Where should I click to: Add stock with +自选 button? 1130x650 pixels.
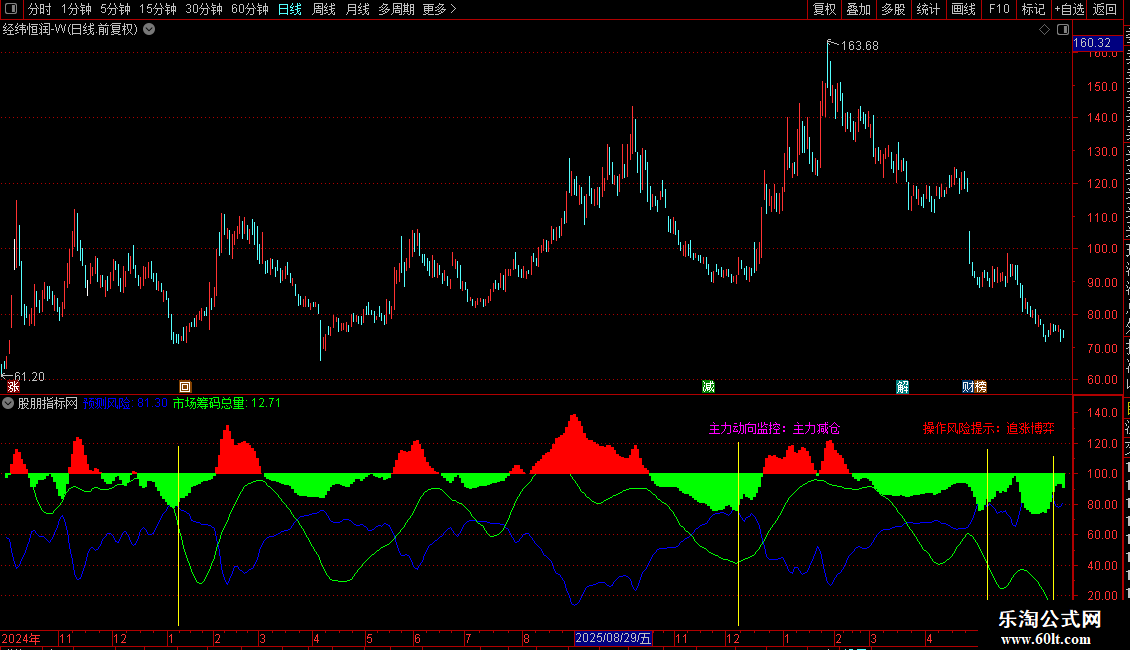pos(1069,9)
